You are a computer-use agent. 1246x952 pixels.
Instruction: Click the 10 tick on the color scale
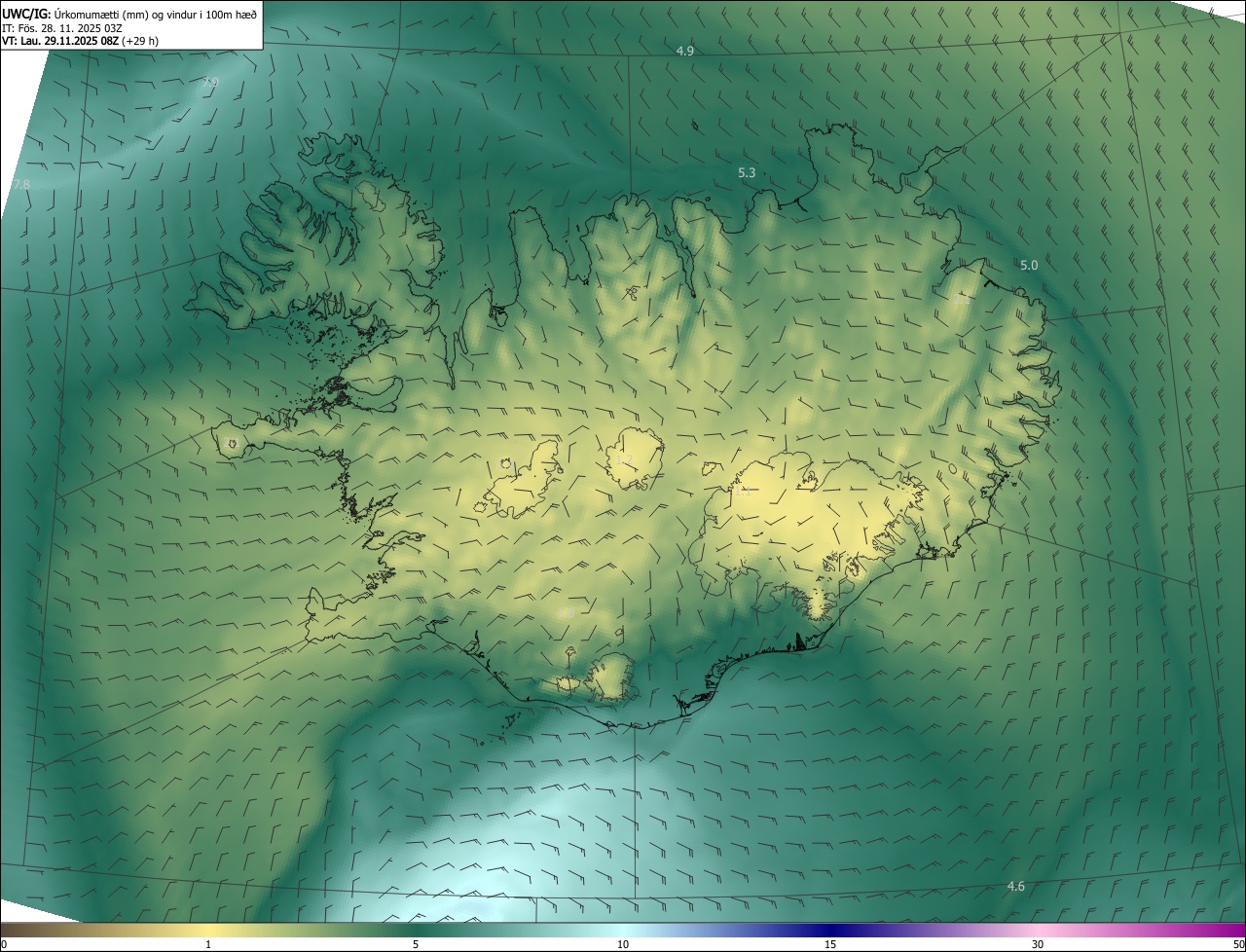point(623,944)
